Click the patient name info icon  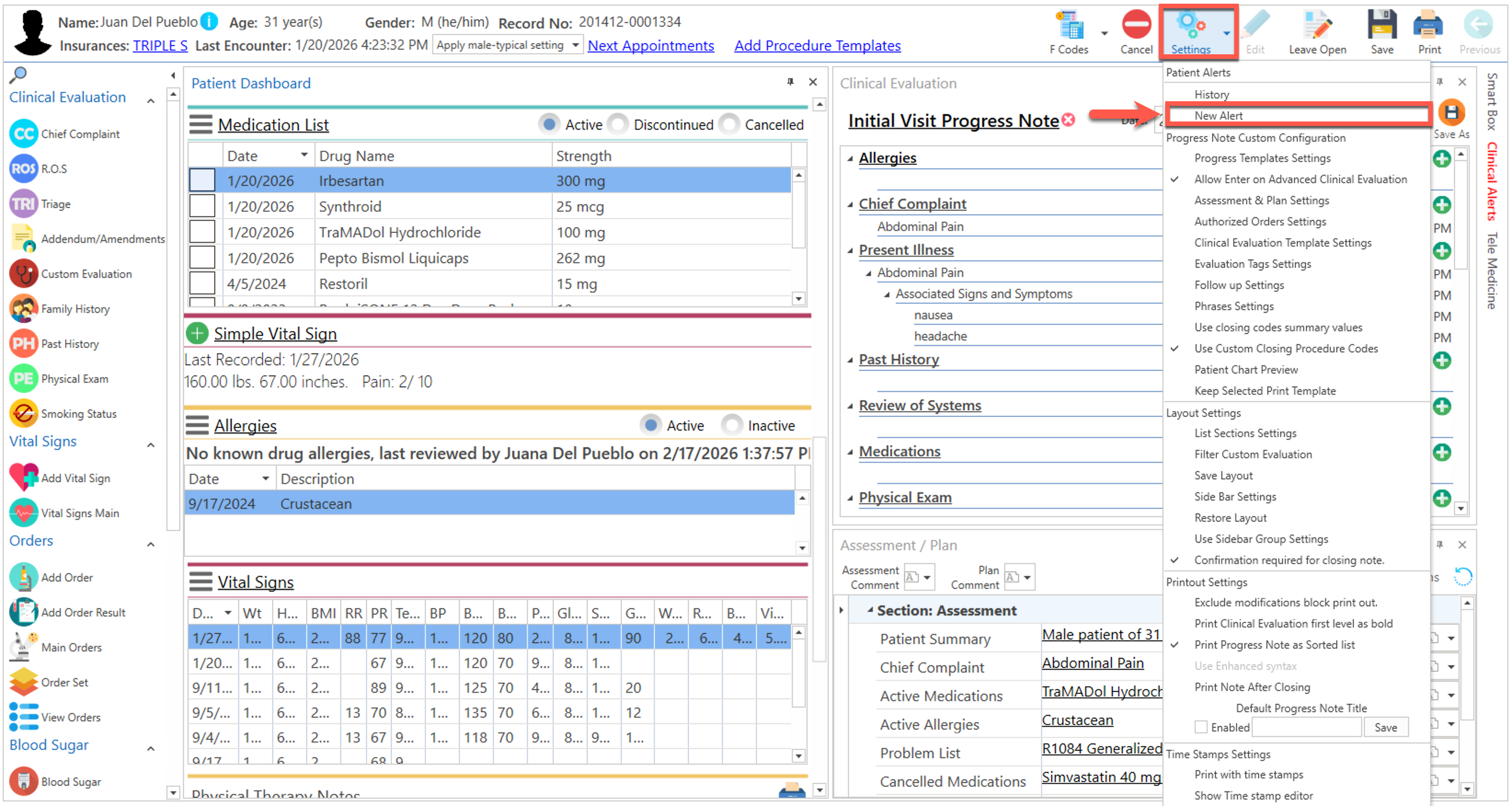pyautogui.click(x=210, y=22)
